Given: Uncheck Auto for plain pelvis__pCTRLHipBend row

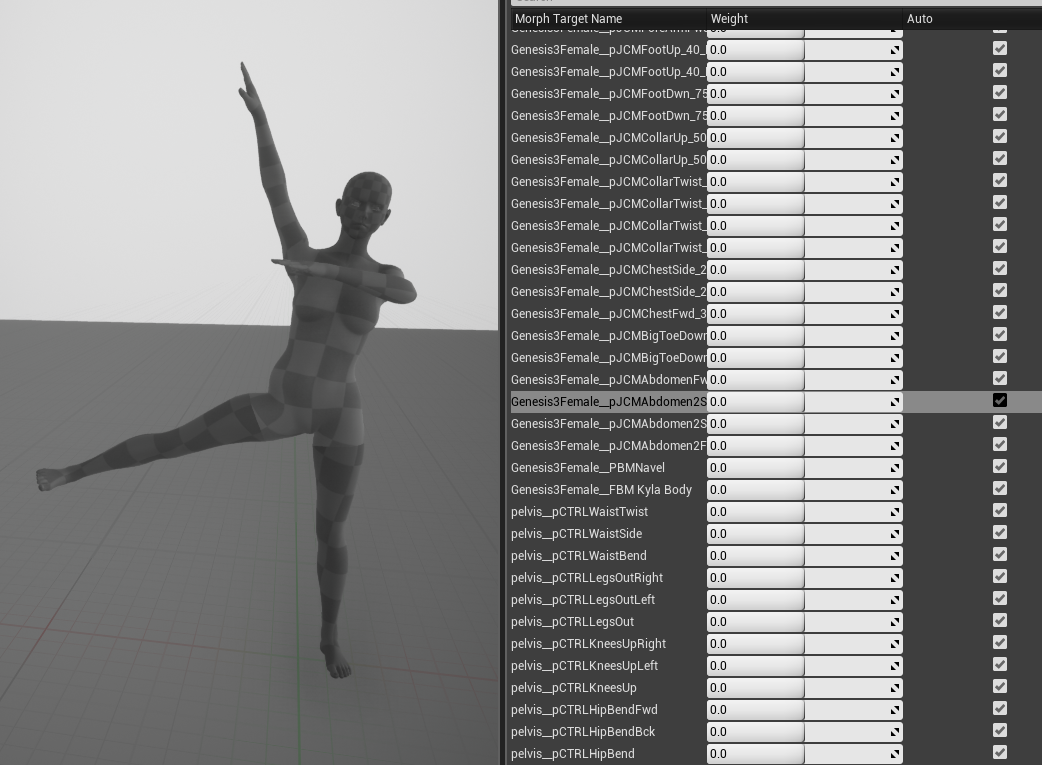Looking at the screenshot, I should 999,752.
